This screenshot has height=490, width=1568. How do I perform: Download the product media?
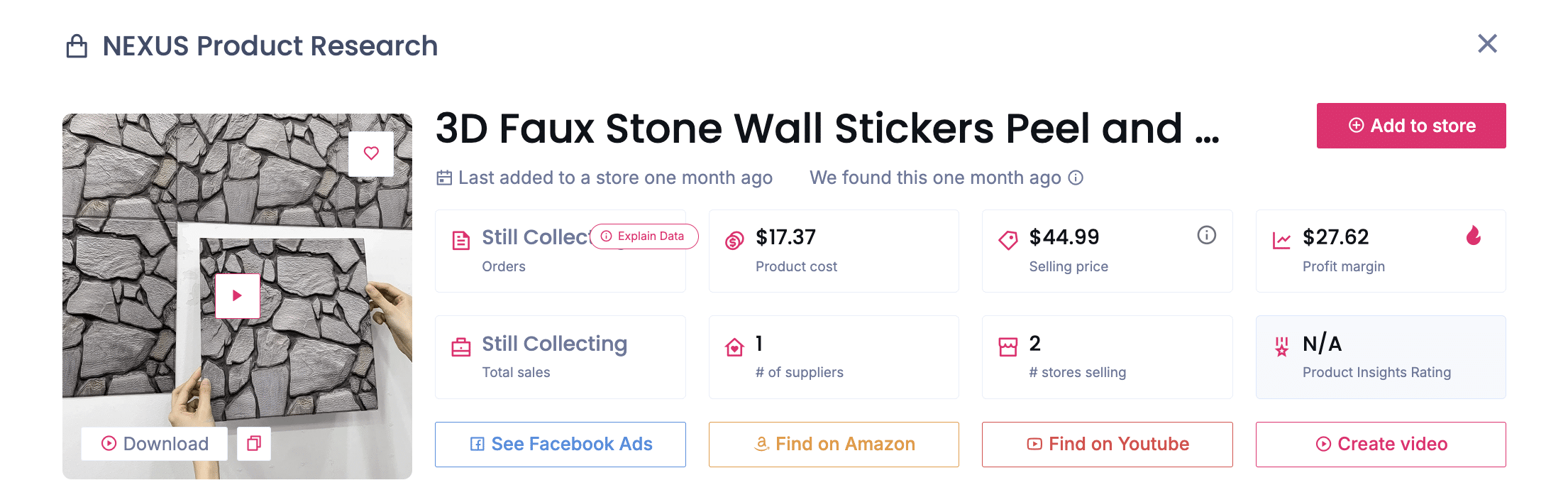154,443
